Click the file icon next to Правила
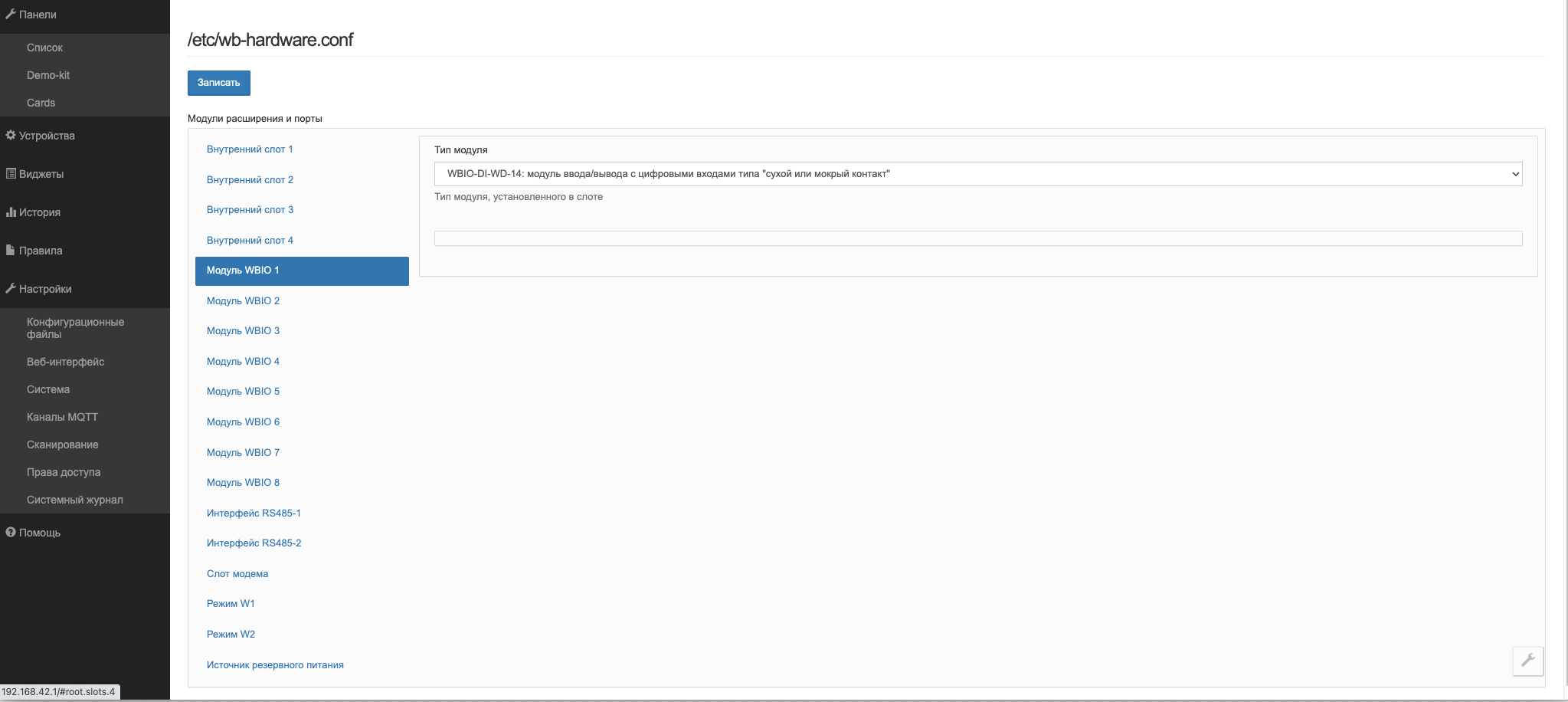This screenshot has height=702, width=1568. pyautogui.click(x=11, y=251)
